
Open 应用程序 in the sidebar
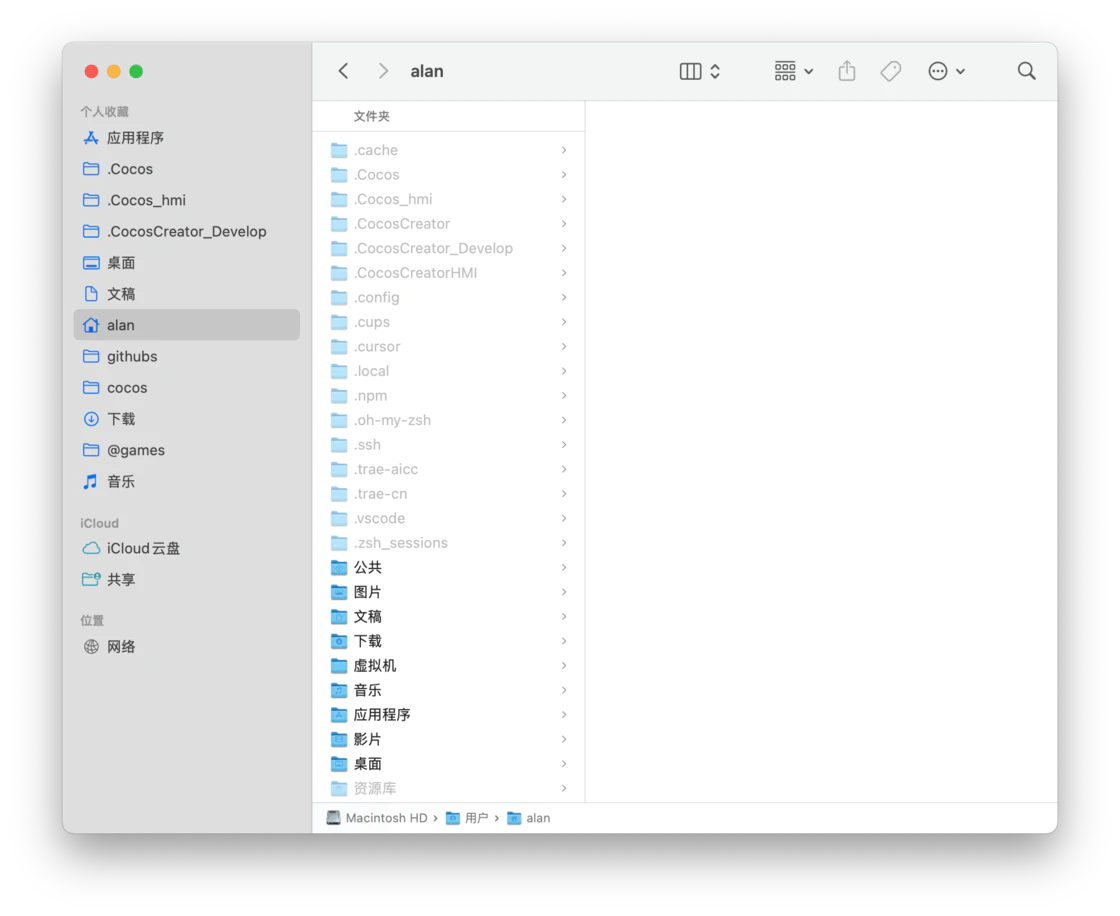pos(135,138)
